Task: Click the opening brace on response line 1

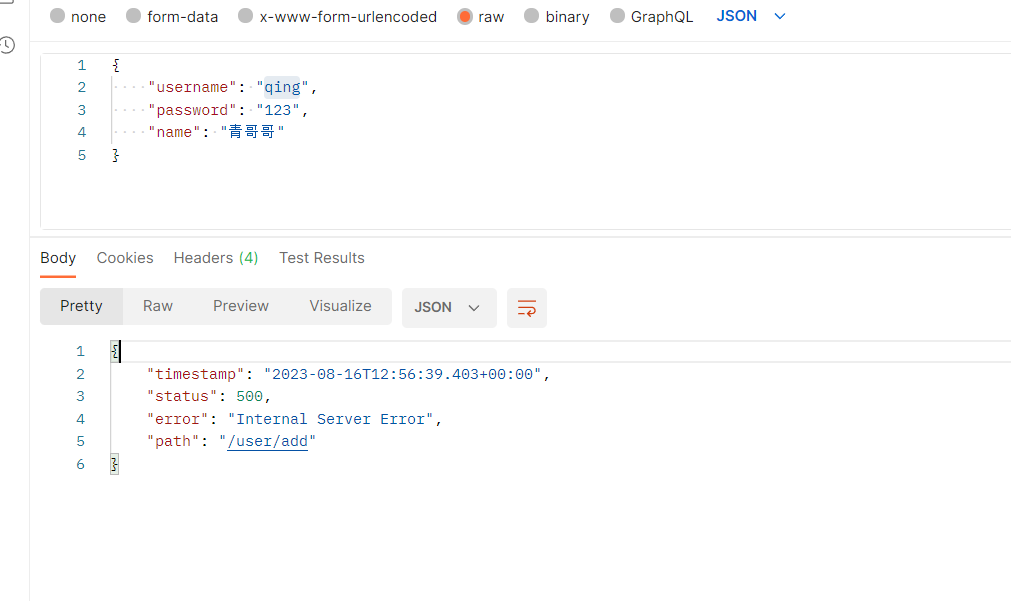Action: [x=115, y=351]
